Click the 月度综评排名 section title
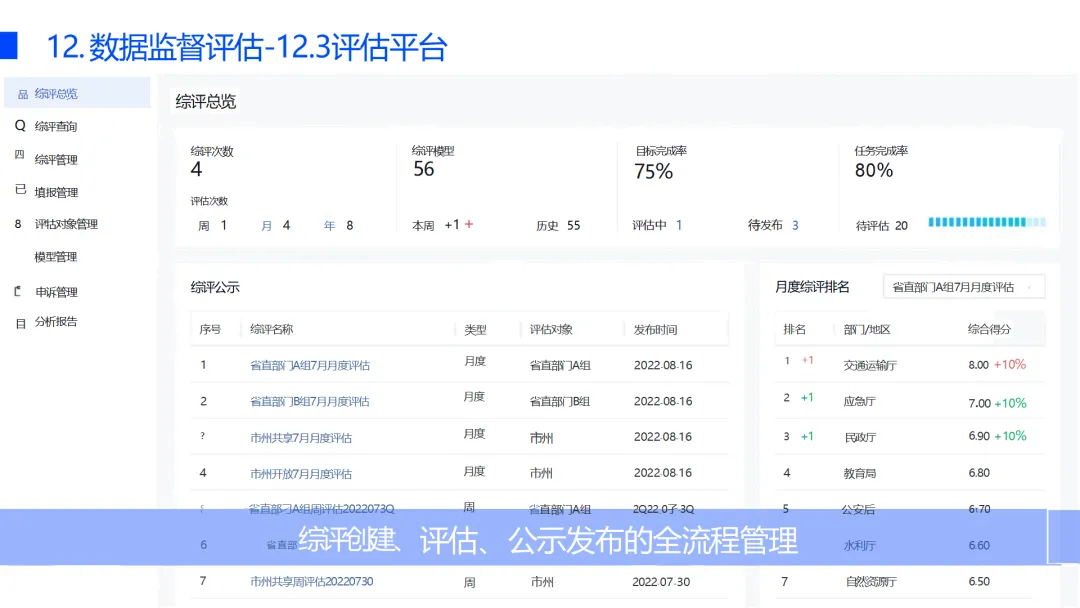Screen dimensions: 1080x608 pos(812,287)
